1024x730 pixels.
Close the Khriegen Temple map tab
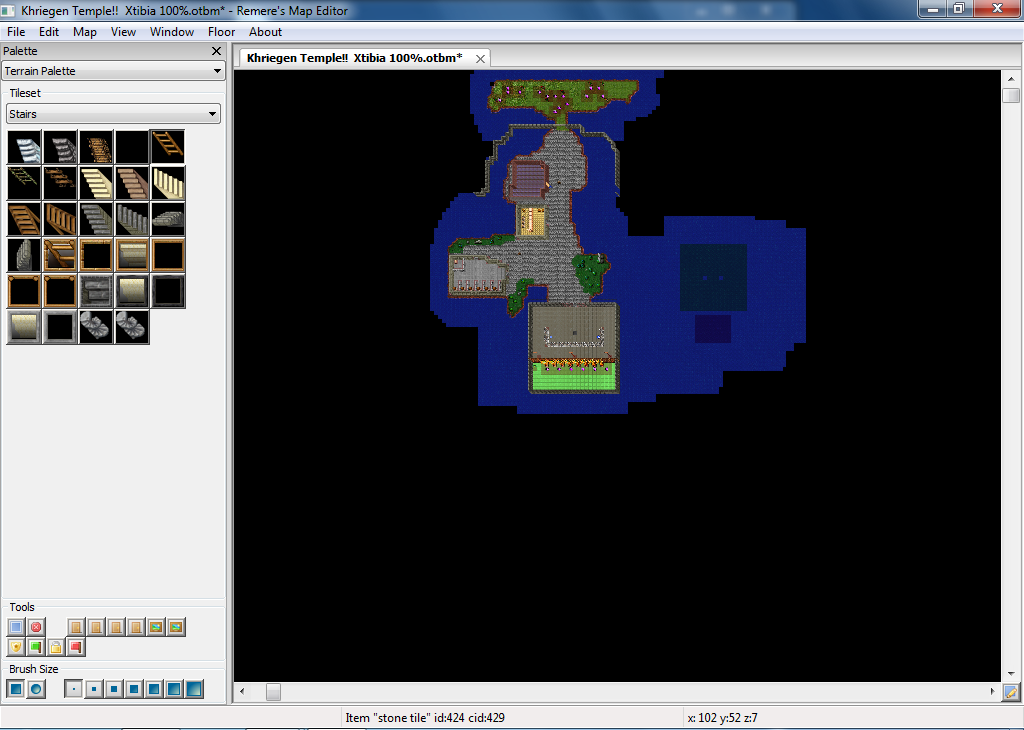(480, 59)
